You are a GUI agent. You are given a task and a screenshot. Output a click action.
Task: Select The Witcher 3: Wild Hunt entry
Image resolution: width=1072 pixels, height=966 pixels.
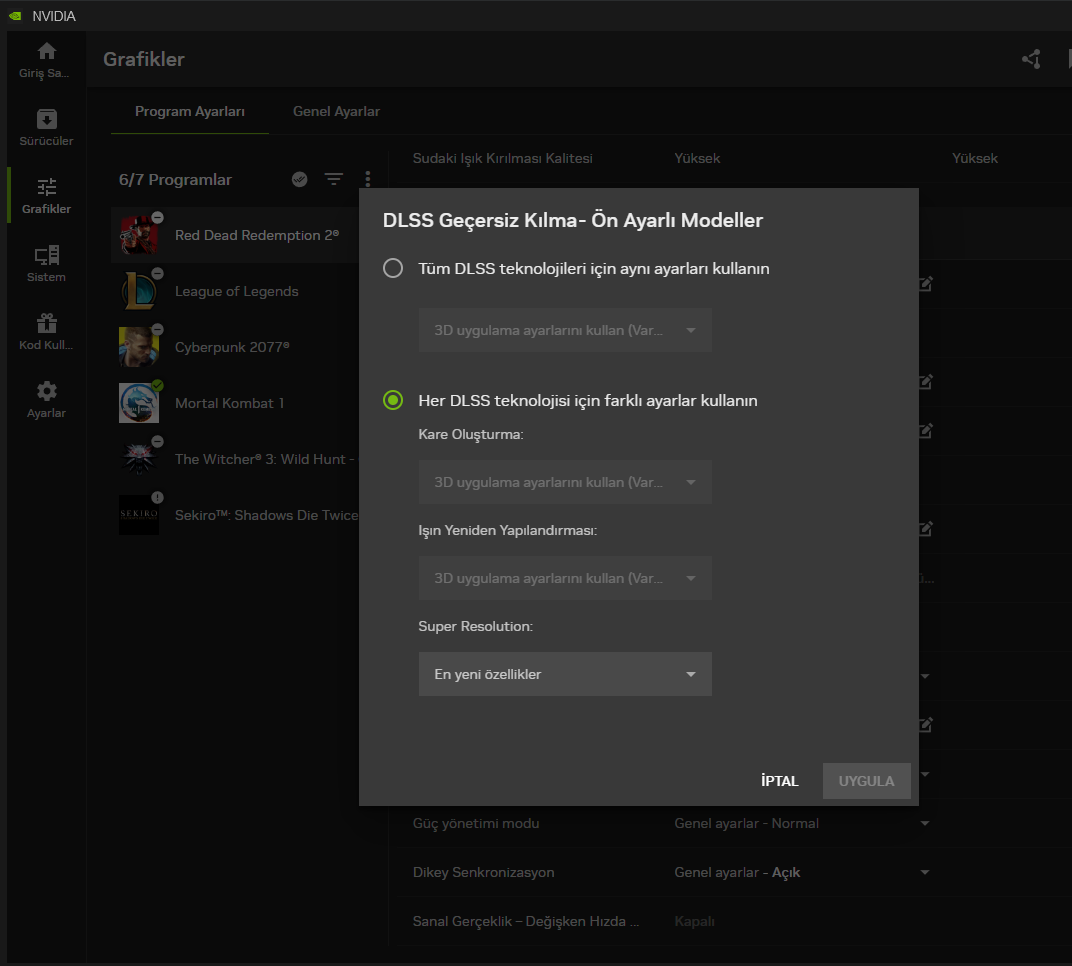(266, 459)
